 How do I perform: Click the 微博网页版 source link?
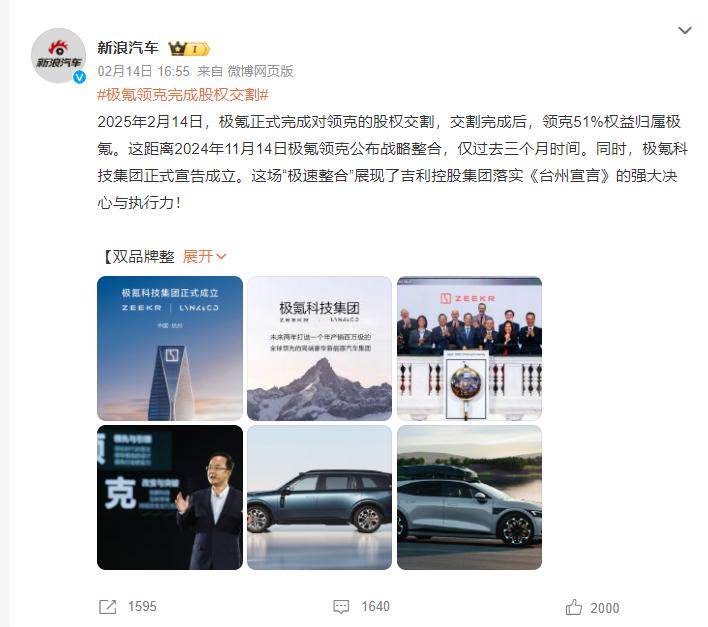click(261, 71)
